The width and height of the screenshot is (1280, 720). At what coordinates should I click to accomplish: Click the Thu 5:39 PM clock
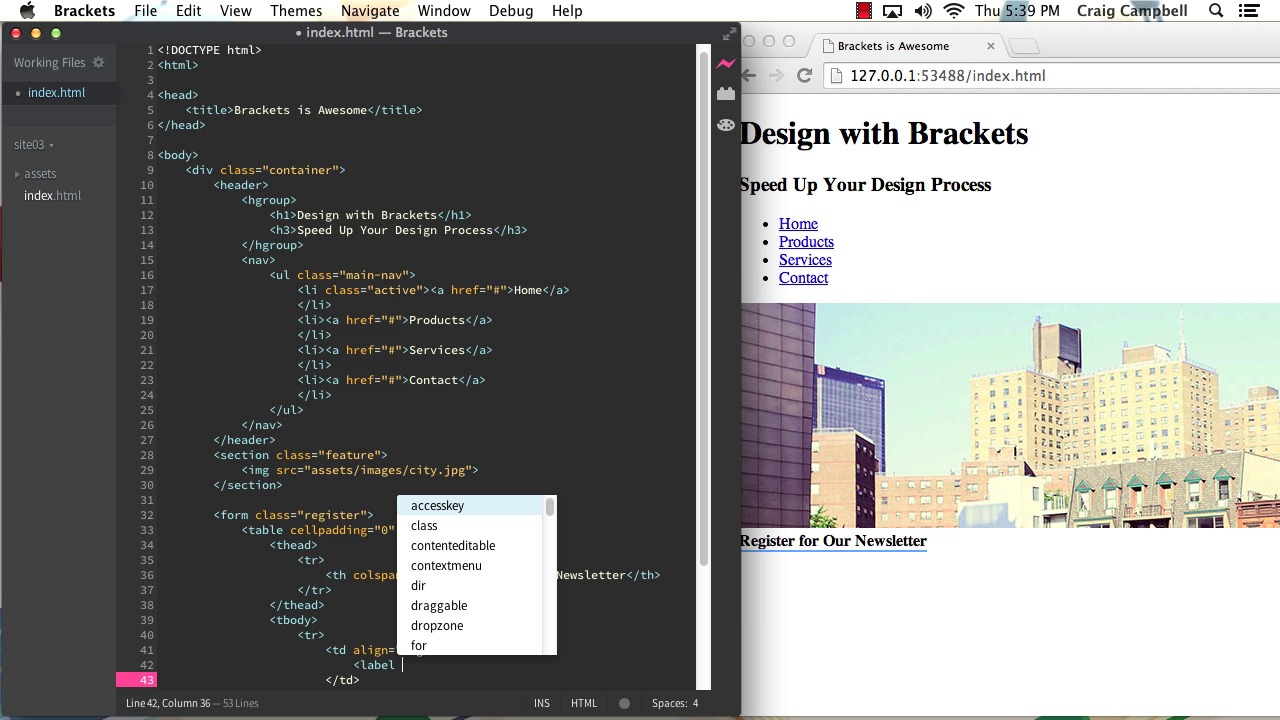pos(1017,11)
